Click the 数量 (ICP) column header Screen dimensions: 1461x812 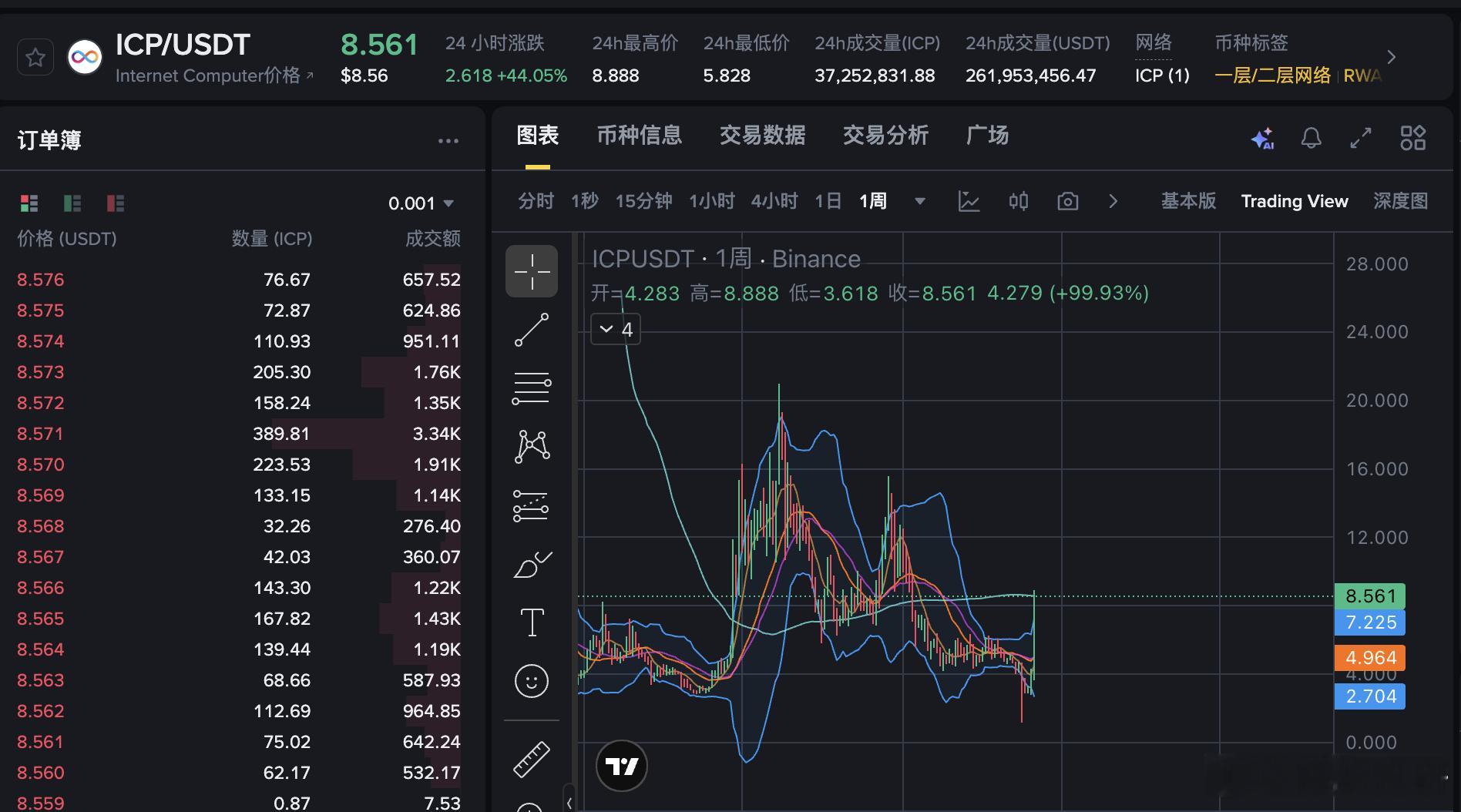(272, 239)
